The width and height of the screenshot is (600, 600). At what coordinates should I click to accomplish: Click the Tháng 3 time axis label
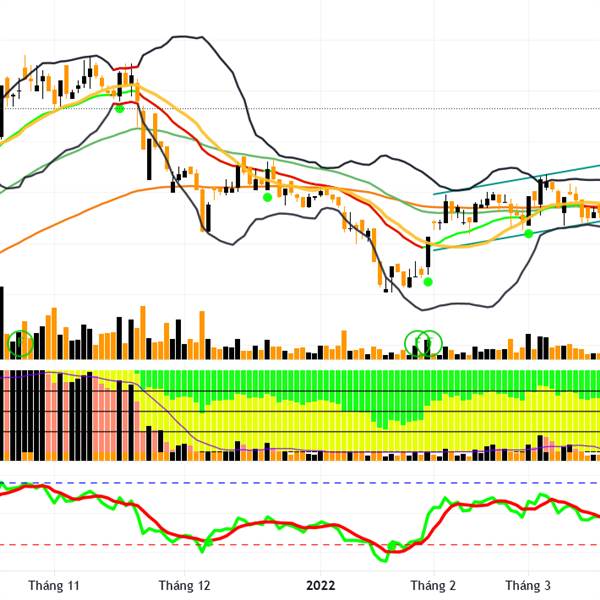[x=528, y=585]
